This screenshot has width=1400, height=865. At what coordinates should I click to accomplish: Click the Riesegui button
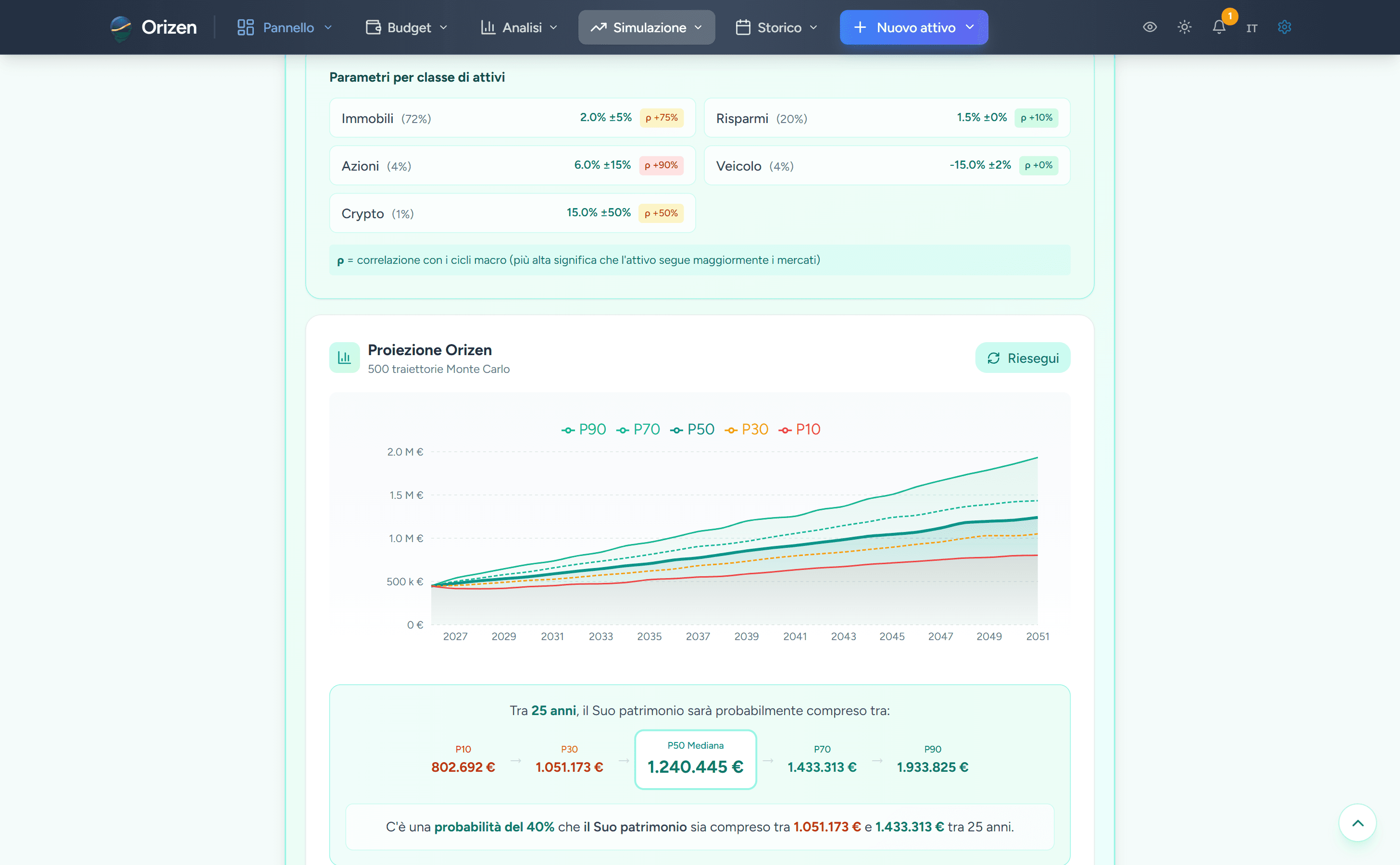click(1022, 358)
